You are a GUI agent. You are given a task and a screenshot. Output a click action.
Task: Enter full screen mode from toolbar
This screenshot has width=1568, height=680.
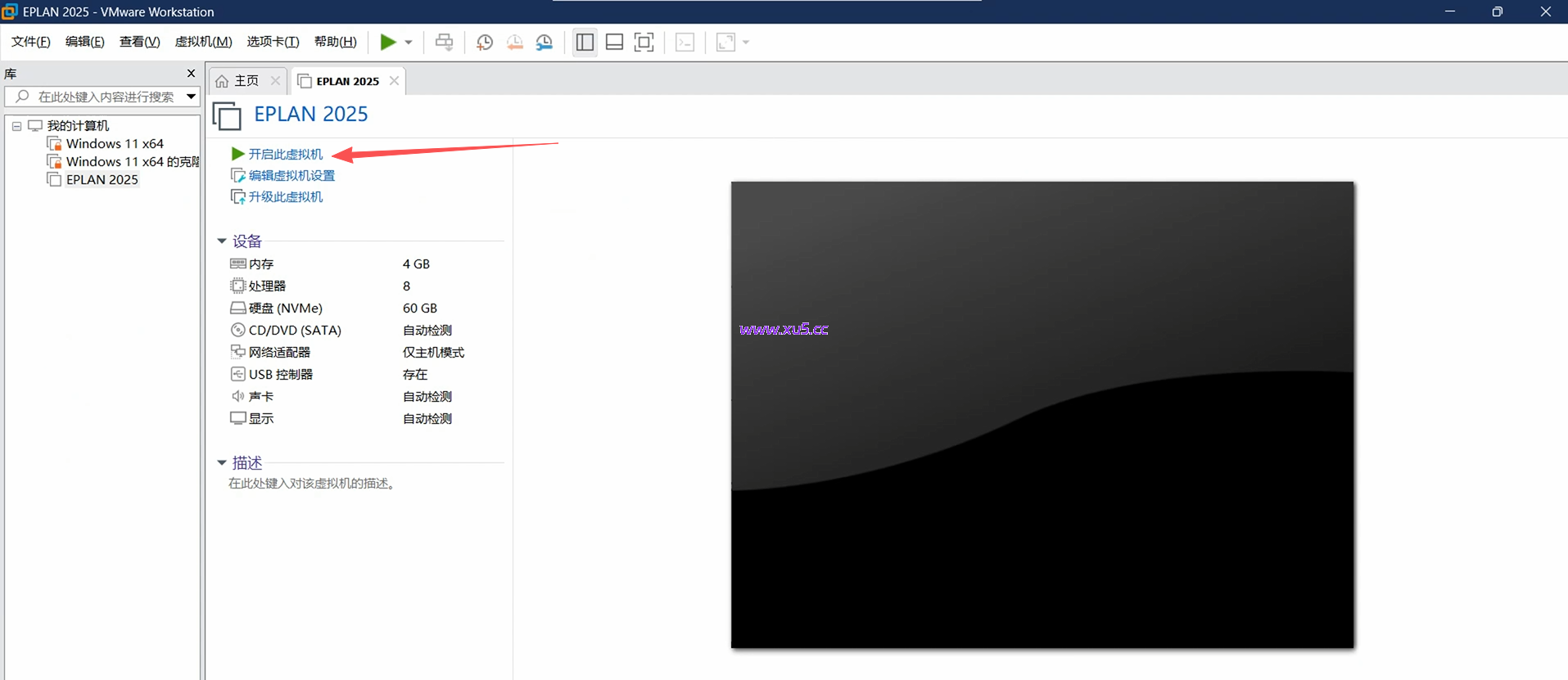[x=644, y=43]
